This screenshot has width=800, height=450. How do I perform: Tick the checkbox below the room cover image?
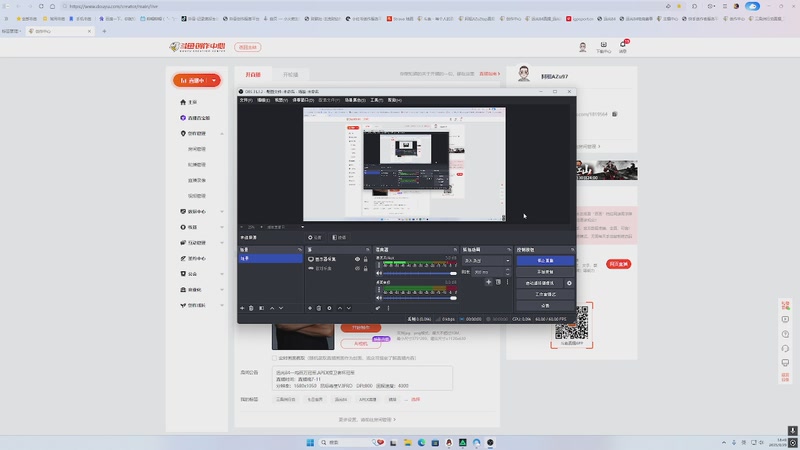274,358
